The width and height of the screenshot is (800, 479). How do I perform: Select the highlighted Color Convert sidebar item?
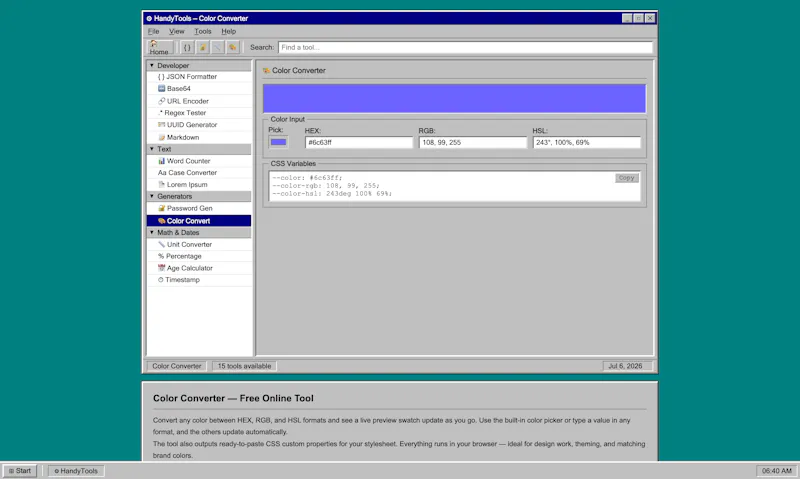(x=199, y=220)
